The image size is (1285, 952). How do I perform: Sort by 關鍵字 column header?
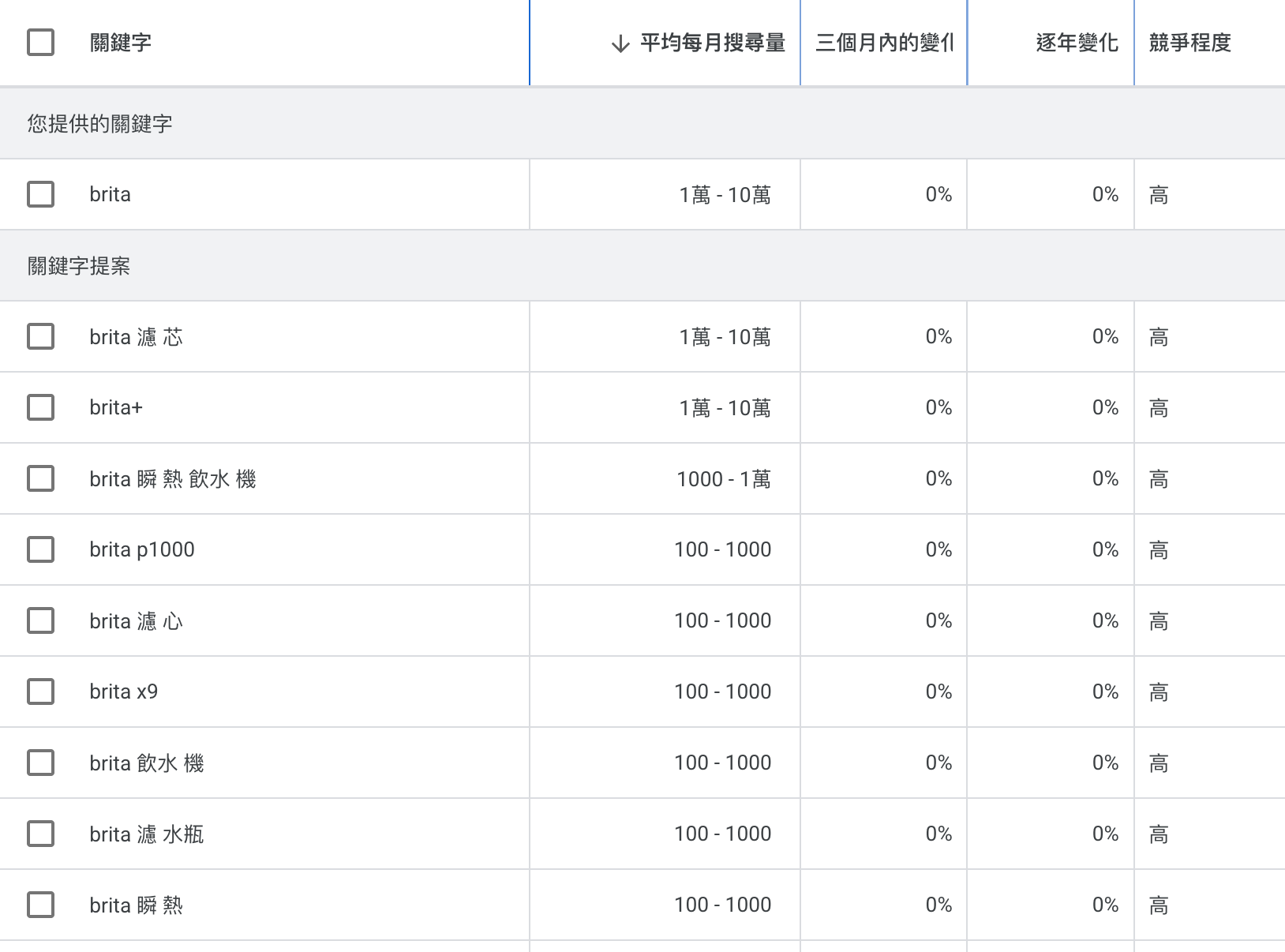[x=121, y=43]
